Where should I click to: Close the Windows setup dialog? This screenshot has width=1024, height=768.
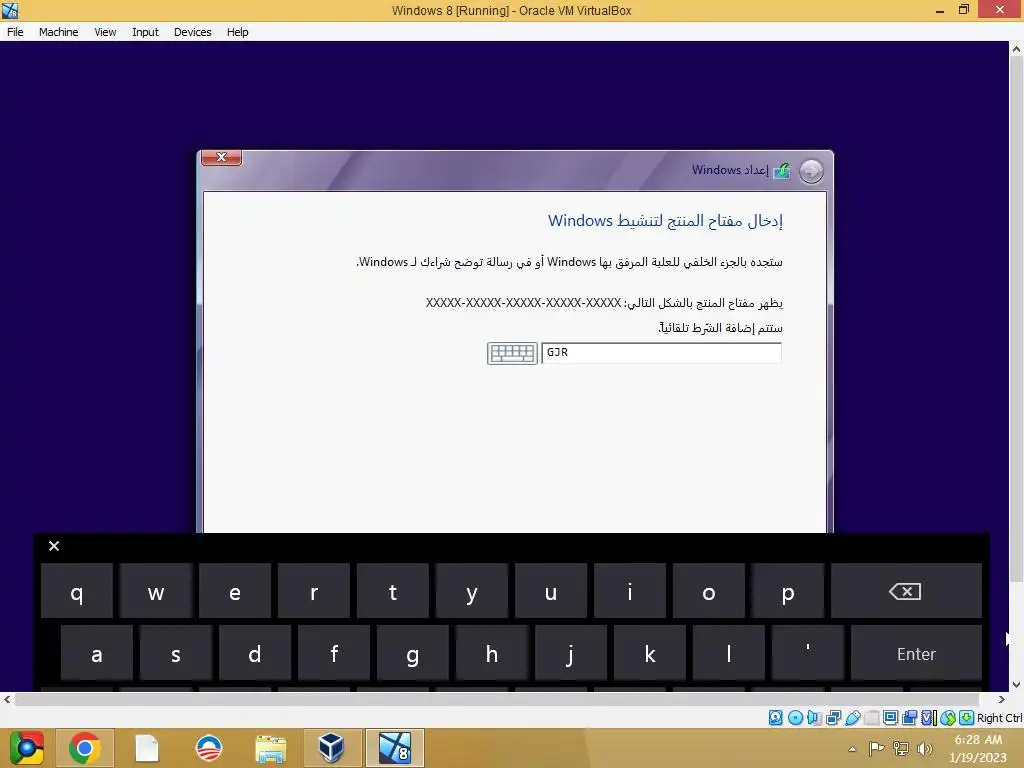[x=221, y=157]
